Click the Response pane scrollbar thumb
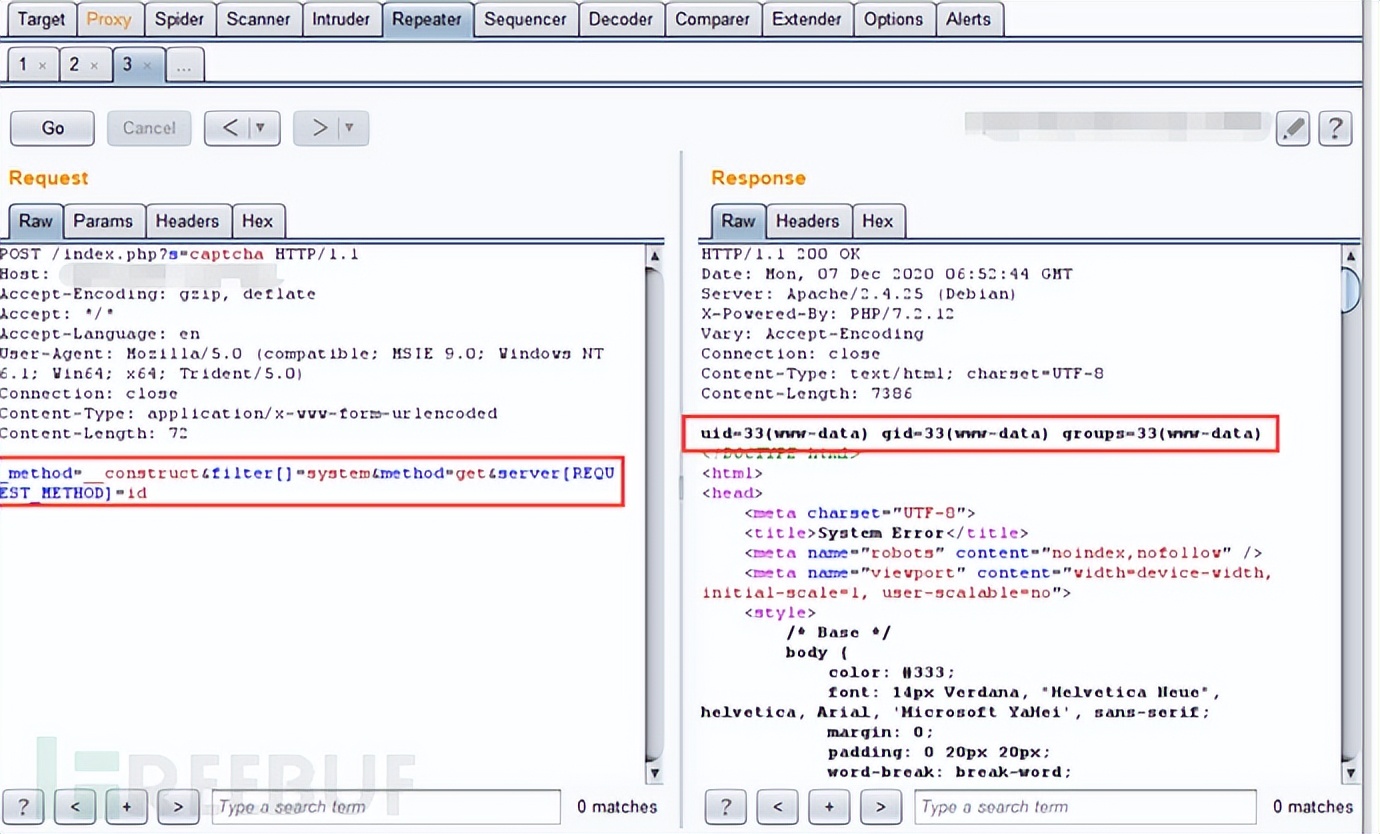This screenshot has width=1380, height=834. [x=1351, y=290]
